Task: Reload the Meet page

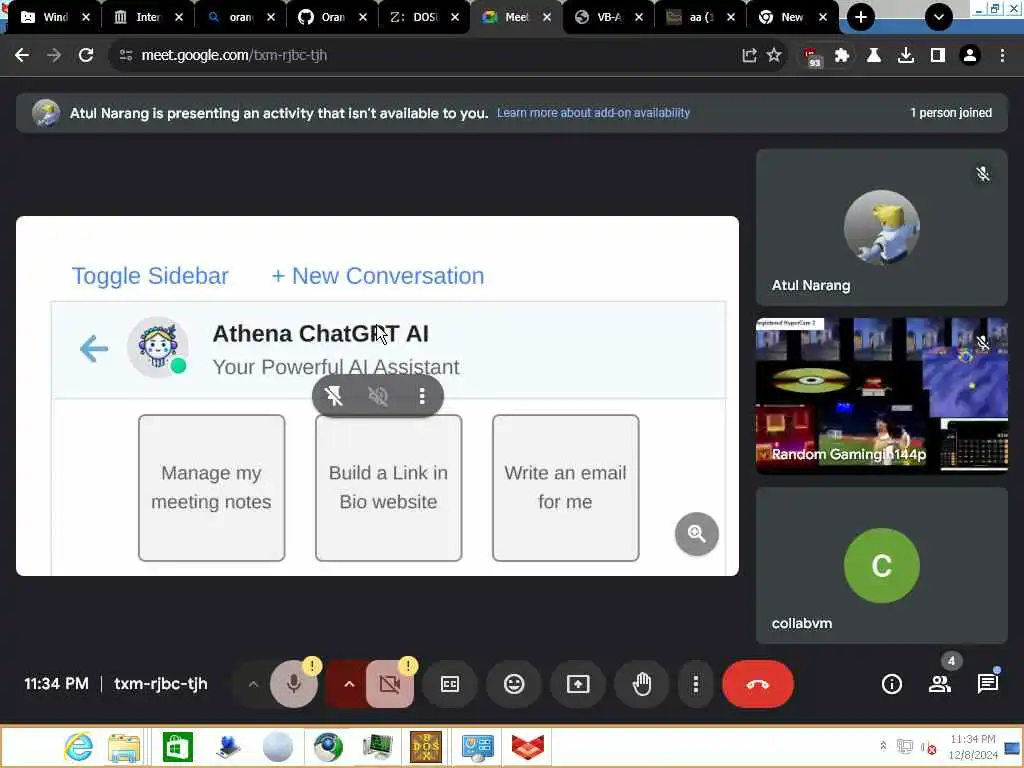Action: click(x=86, y=55)
